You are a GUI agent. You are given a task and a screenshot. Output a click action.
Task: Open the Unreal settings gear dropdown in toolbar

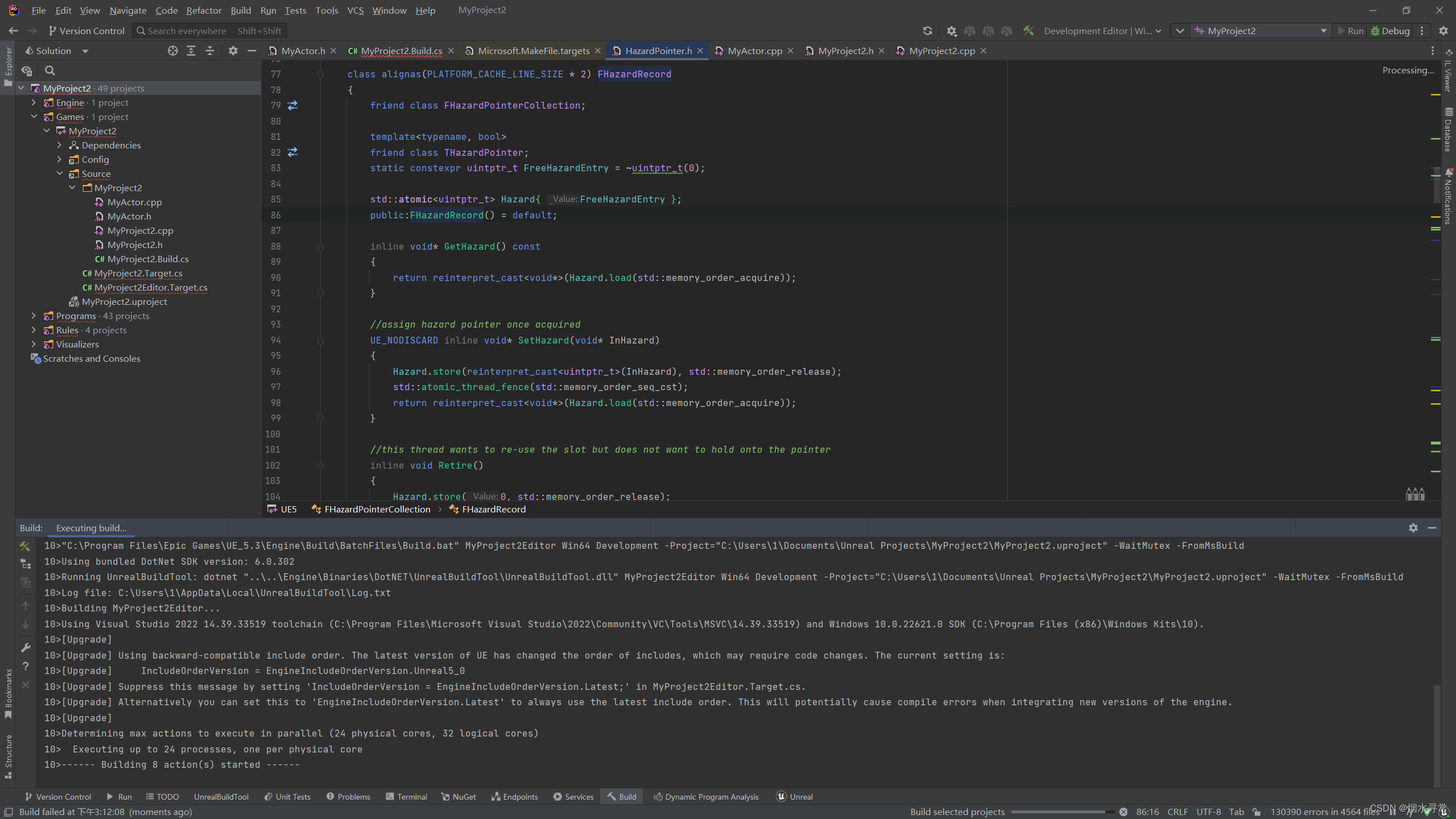952,31
